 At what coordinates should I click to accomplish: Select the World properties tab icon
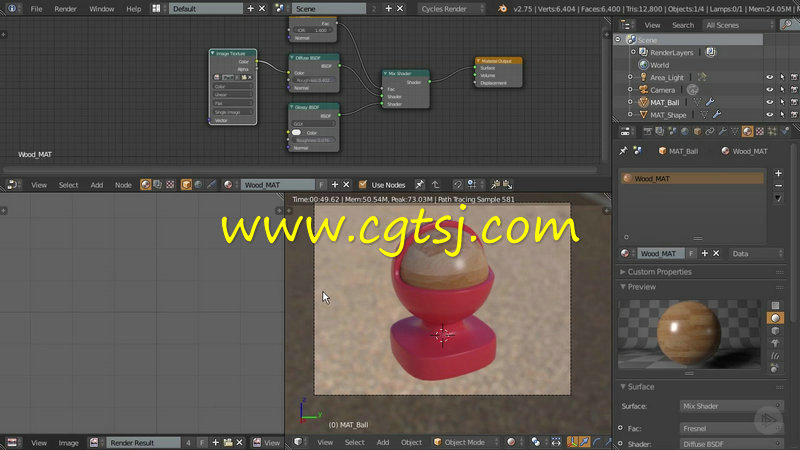[685, 132]
